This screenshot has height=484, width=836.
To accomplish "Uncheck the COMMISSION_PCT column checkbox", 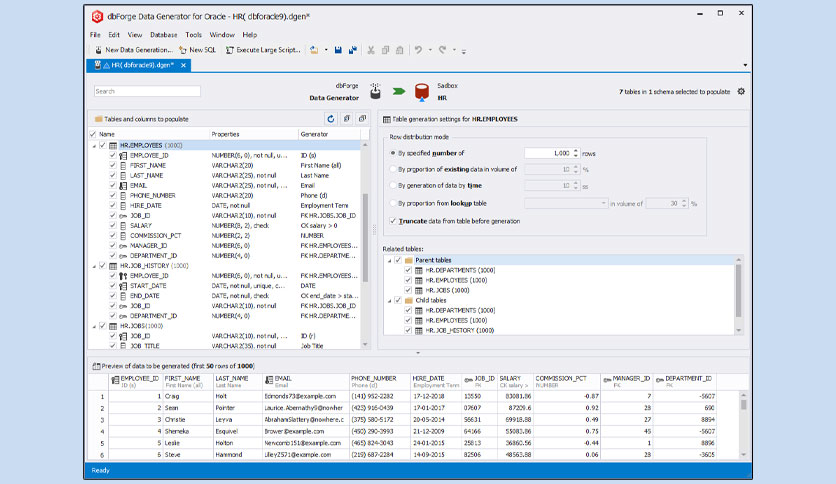I will (112, 236).
